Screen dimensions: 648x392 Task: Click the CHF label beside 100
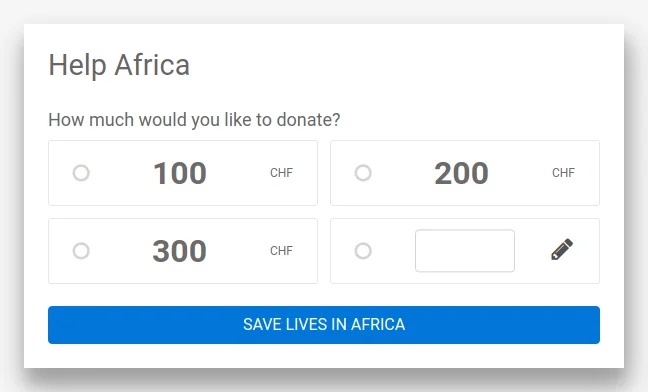click(281, 173)
